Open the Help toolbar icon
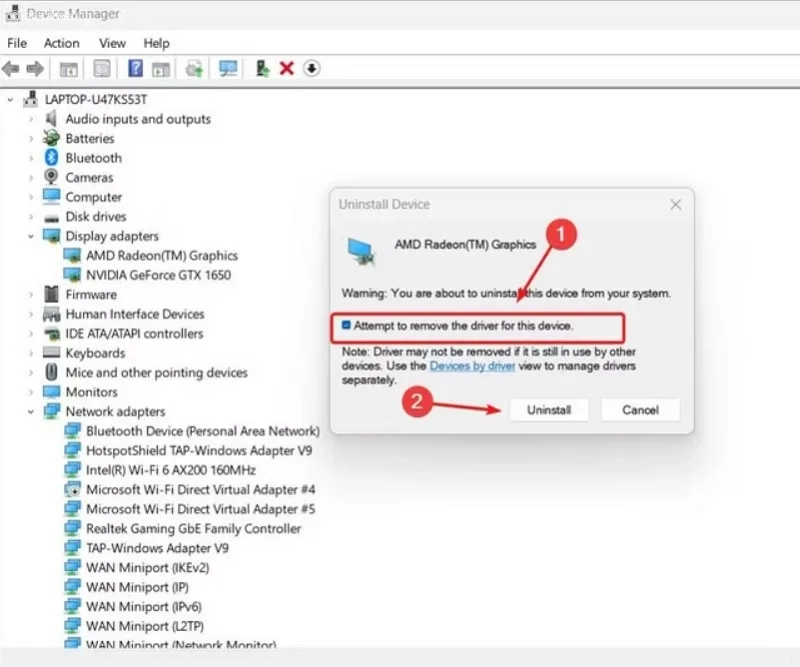Screen dimensions: 800x667 135,68
